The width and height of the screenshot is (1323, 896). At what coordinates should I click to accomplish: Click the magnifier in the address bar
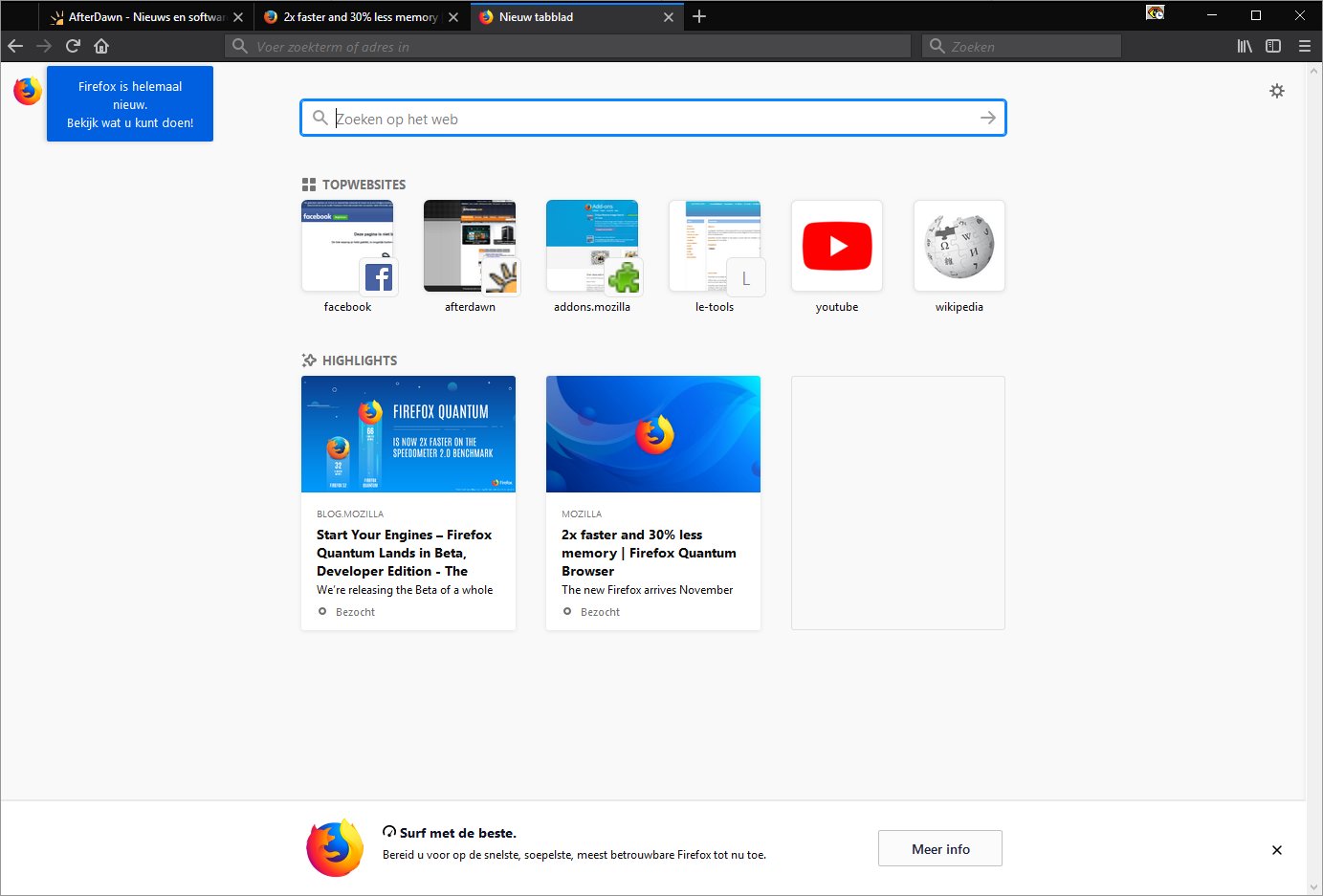coord(240,46)
